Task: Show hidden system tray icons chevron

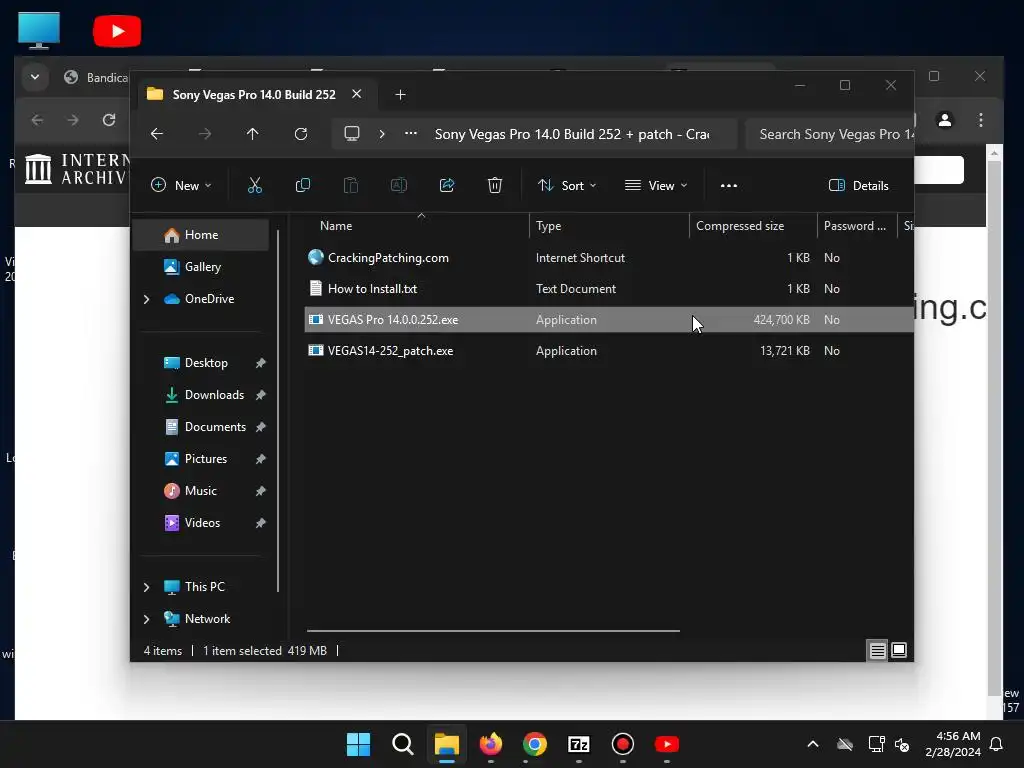Action: click(813, 744)
